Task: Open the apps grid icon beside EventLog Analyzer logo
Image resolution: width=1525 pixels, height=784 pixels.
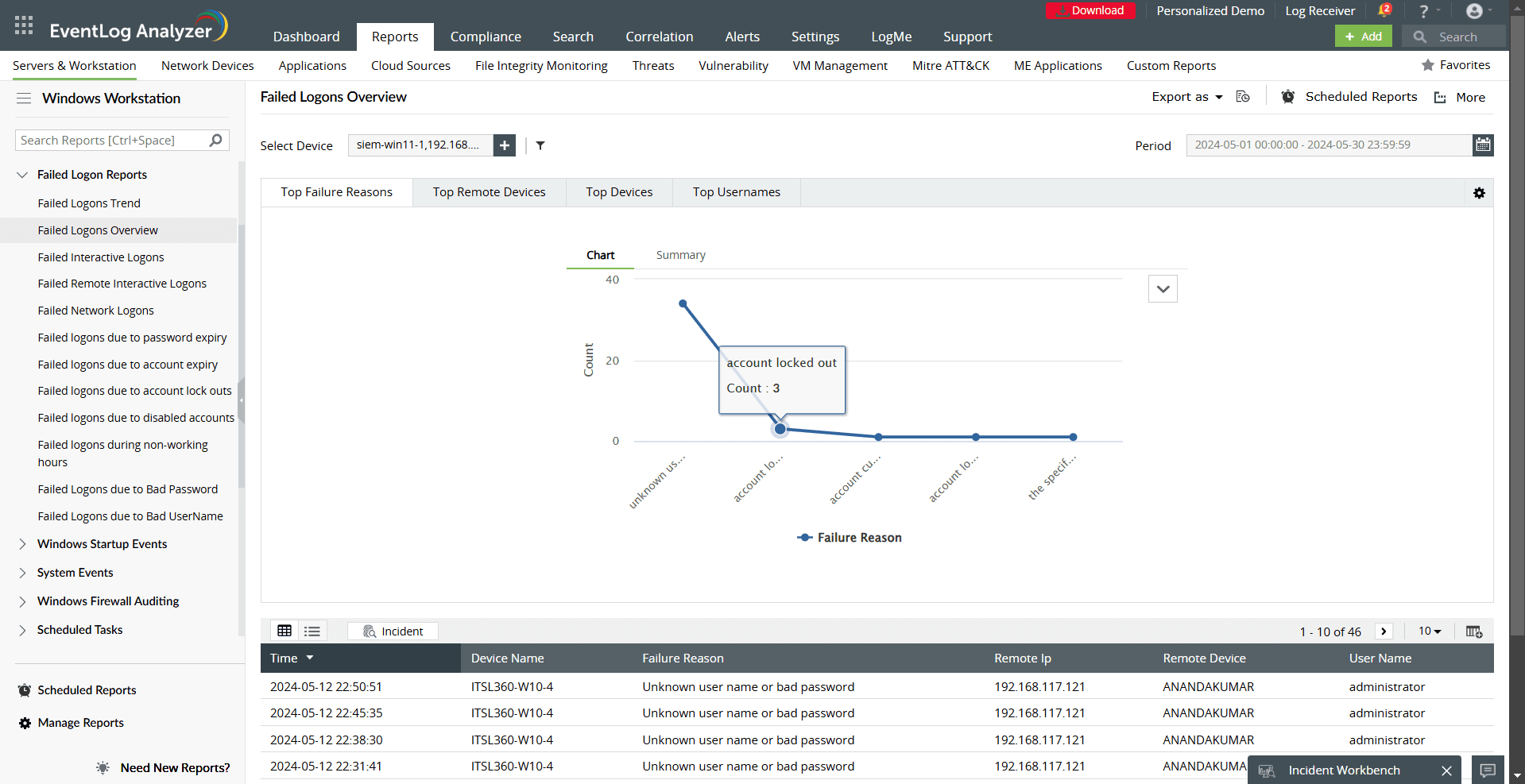Action: pyautogui.click(x=23, y=25)
